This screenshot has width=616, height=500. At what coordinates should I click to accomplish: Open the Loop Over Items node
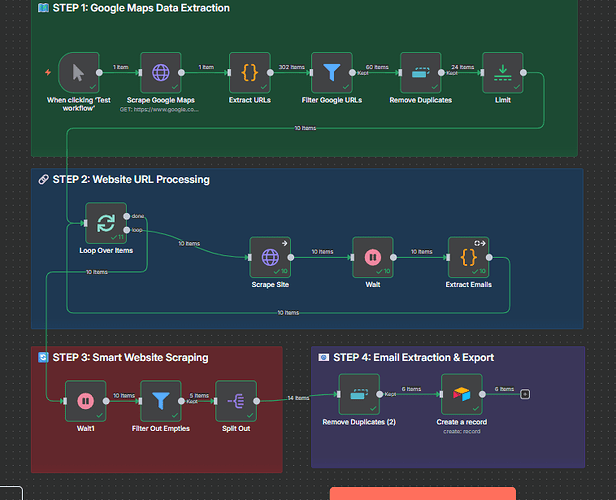(x=106, y=223)
